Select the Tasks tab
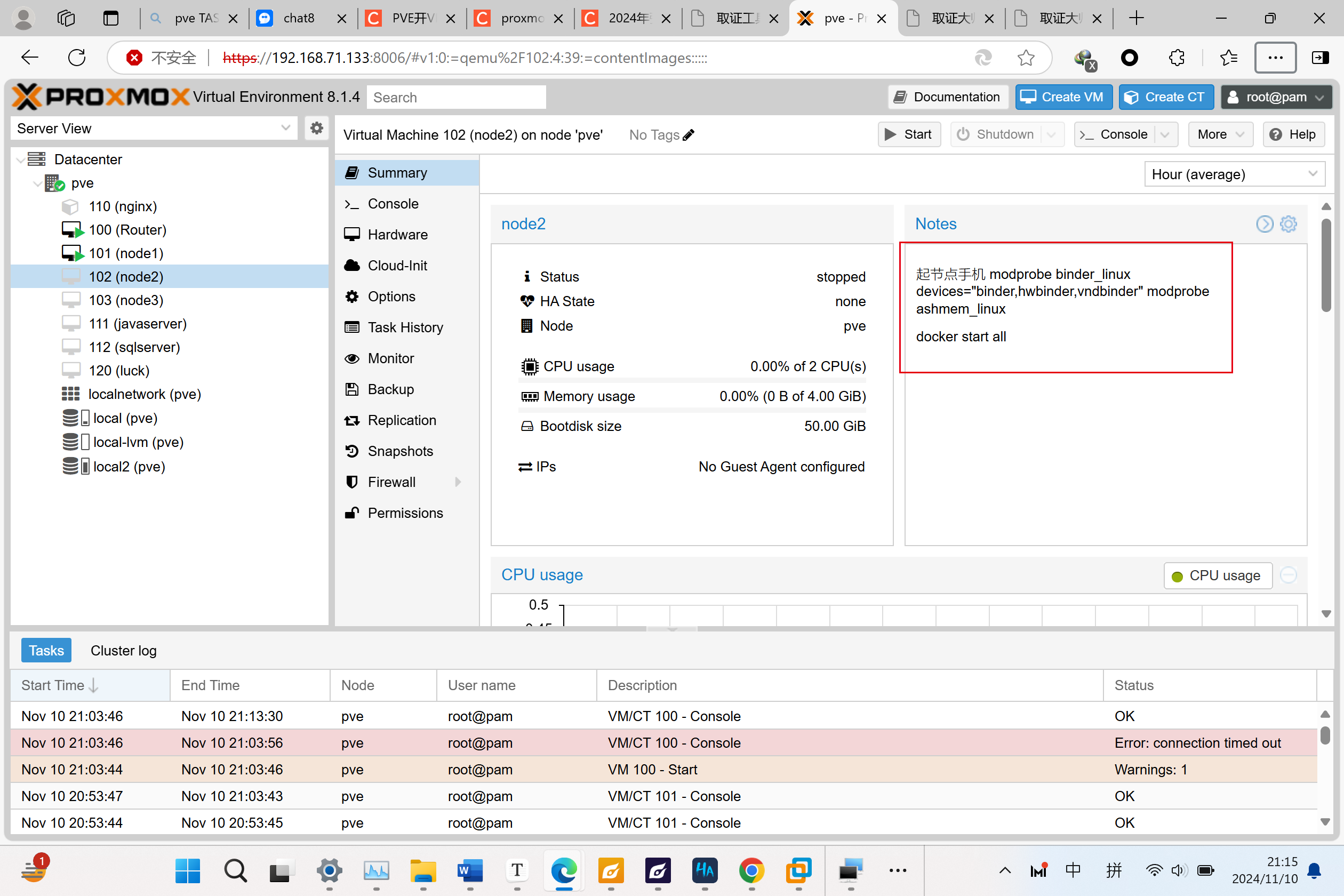 click(x=46, y=650)
